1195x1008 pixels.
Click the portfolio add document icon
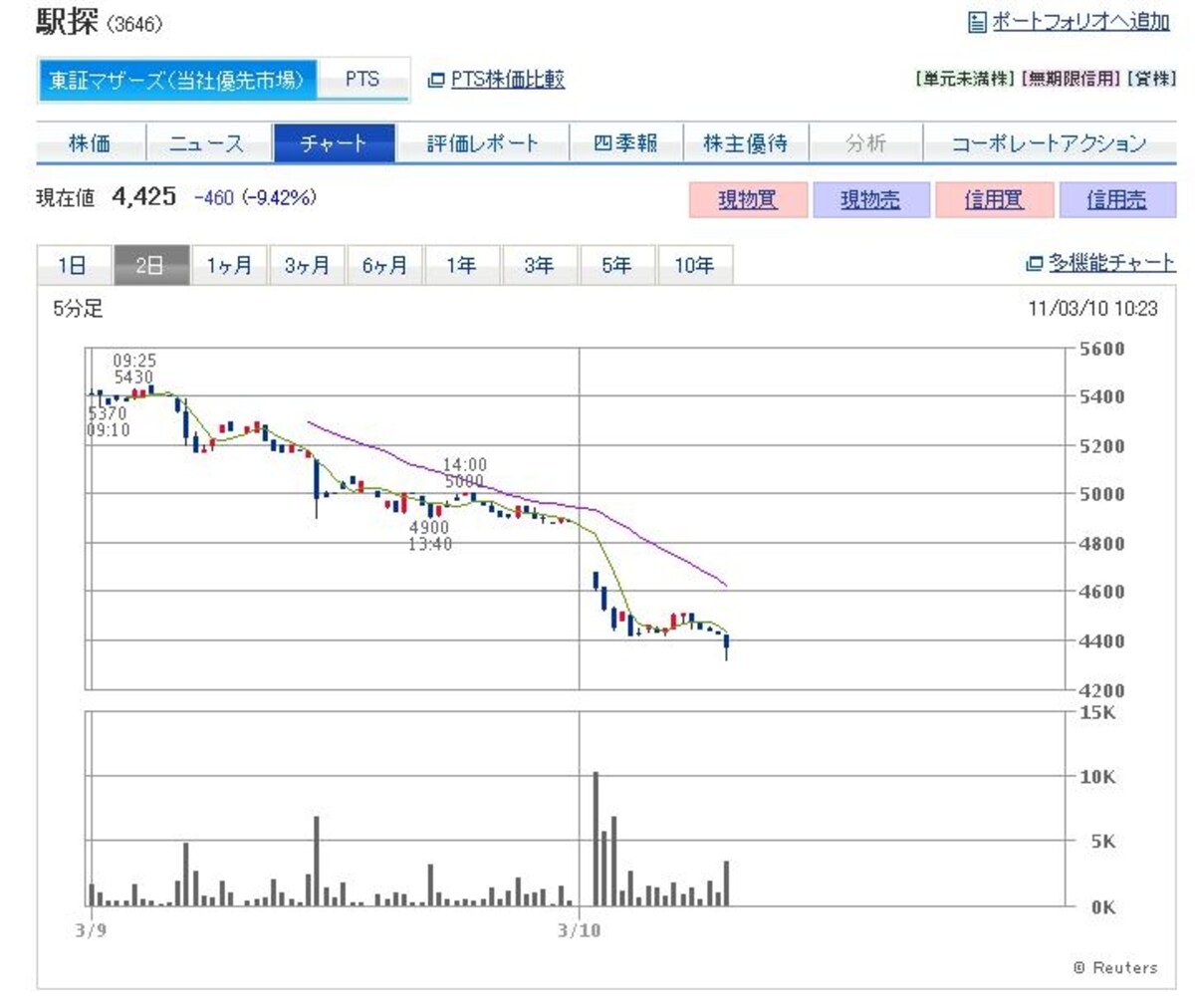[977, 21]
